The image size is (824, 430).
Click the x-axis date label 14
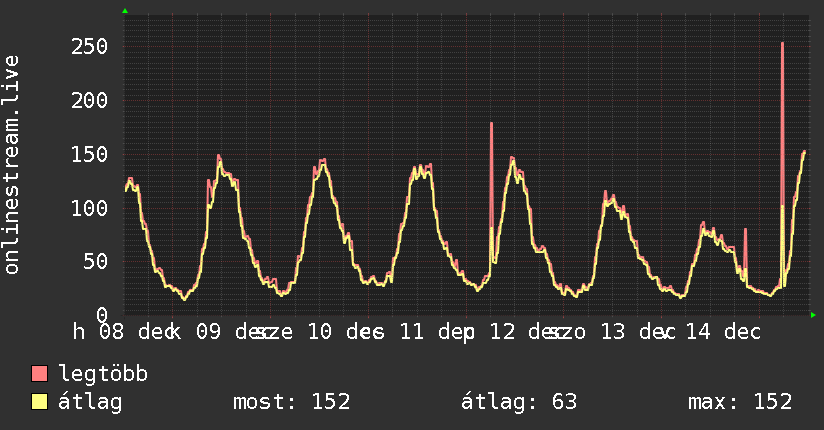pyautogui.click(x=698, y=332)
